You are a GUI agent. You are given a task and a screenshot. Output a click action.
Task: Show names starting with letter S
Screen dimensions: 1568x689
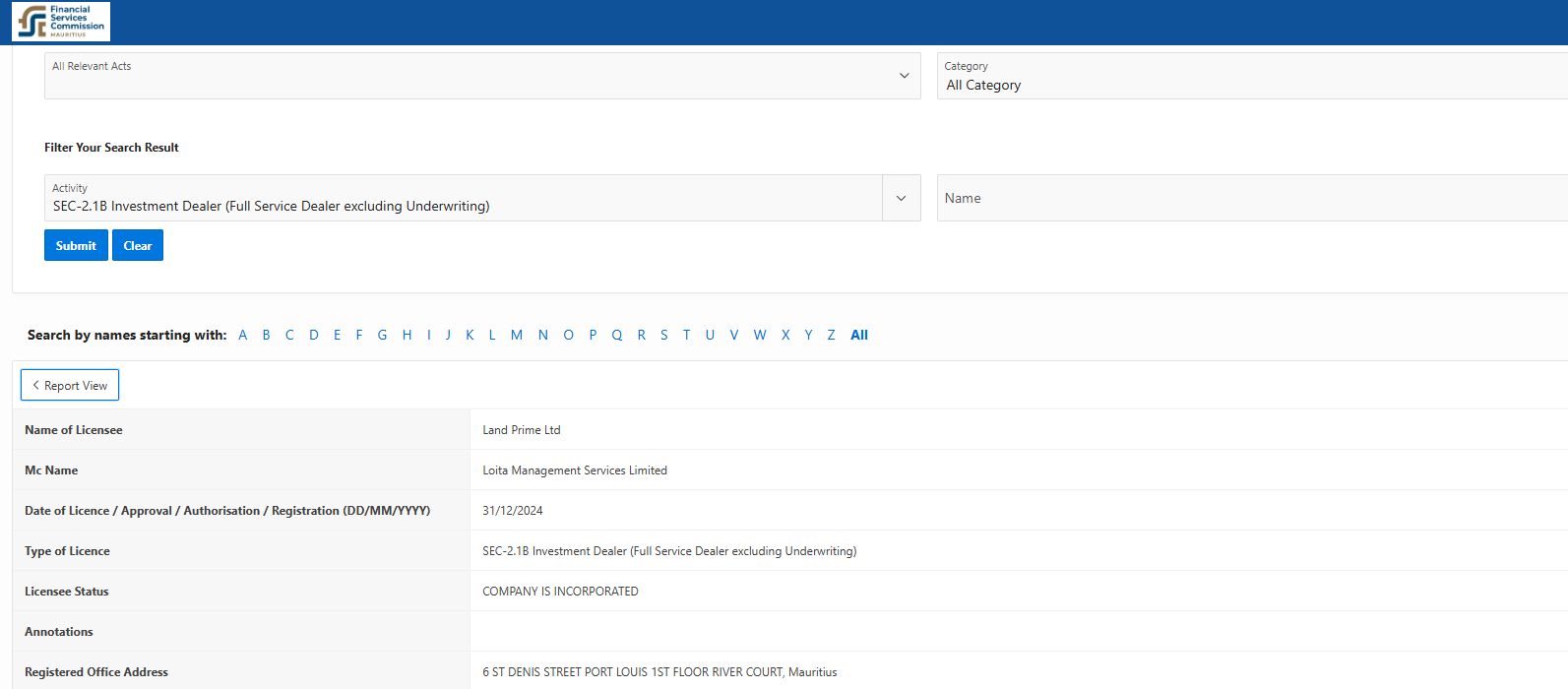click(664, 335)
